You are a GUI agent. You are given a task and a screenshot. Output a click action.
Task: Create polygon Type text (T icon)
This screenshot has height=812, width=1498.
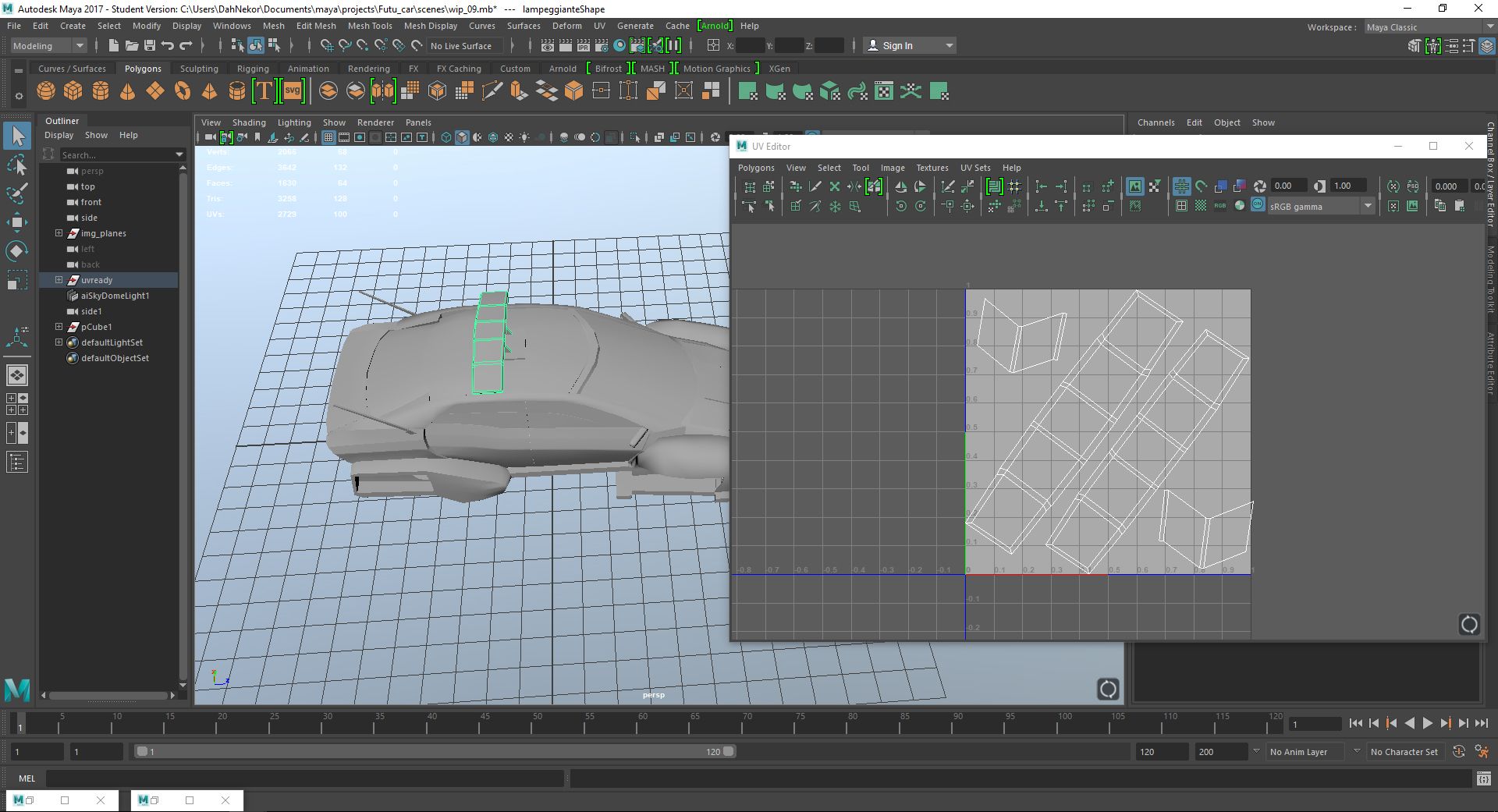point(264,91)
